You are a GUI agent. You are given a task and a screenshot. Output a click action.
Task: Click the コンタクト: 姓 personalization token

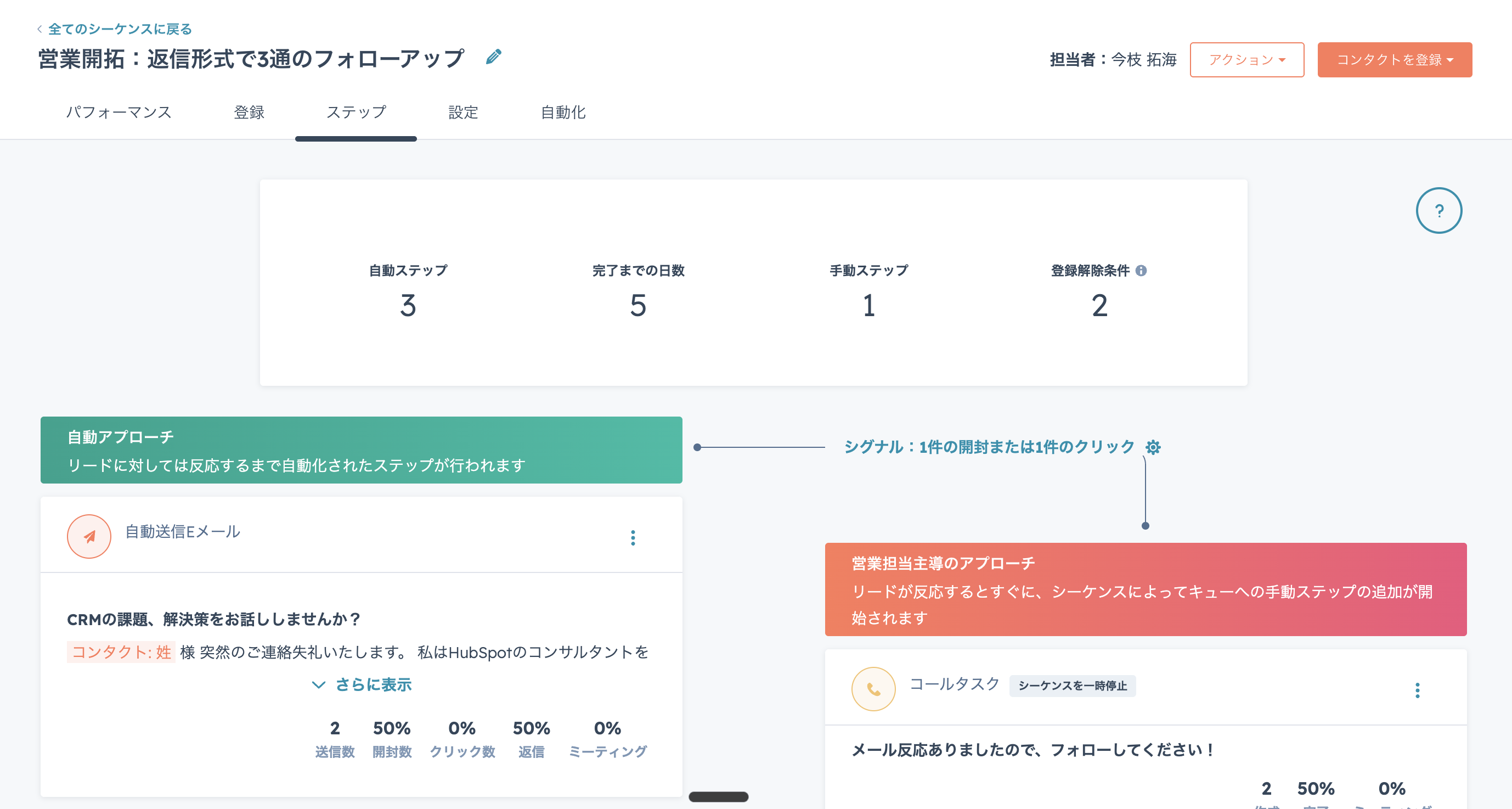[x=121, y=652]
